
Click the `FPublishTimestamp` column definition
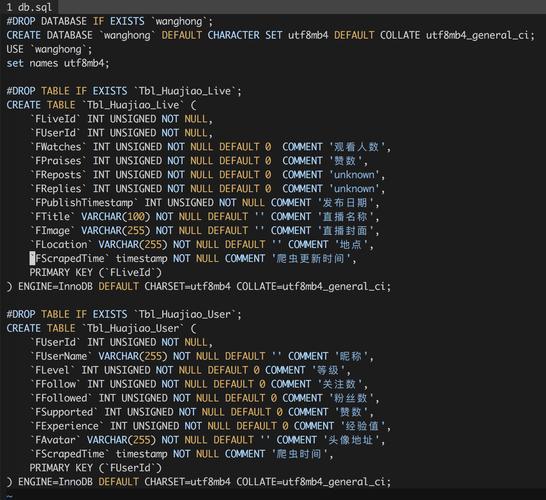(205, 202)
